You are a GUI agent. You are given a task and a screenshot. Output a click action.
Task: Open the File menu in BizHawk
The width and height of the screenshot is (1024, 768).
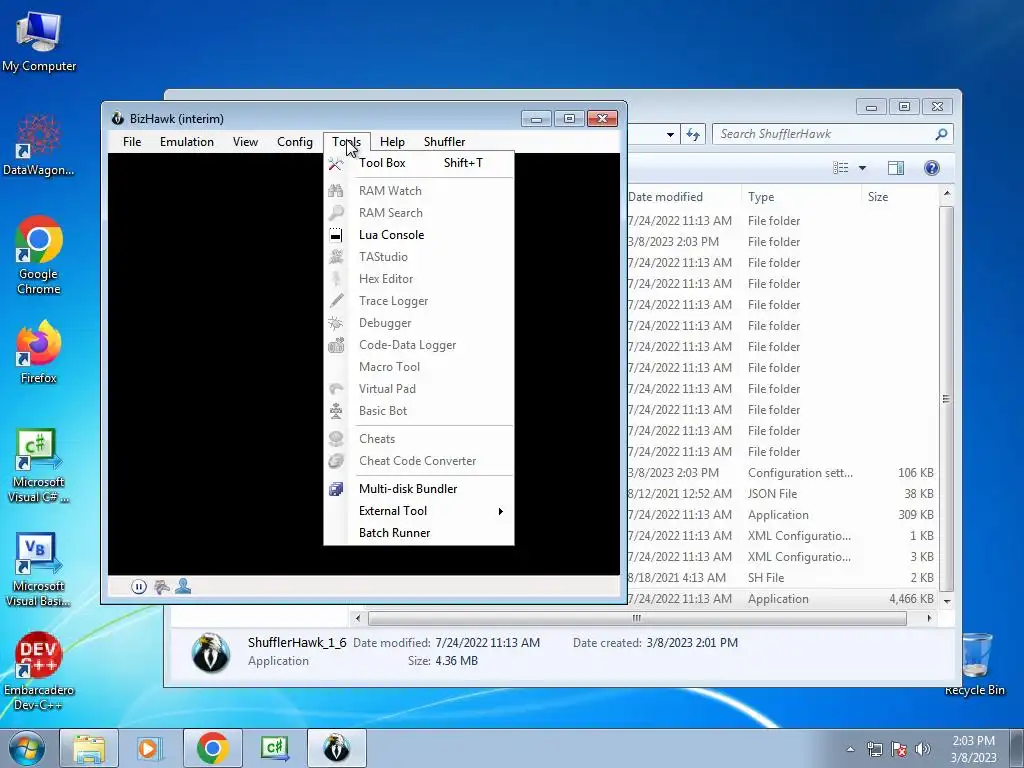click(x=132, y=142)
